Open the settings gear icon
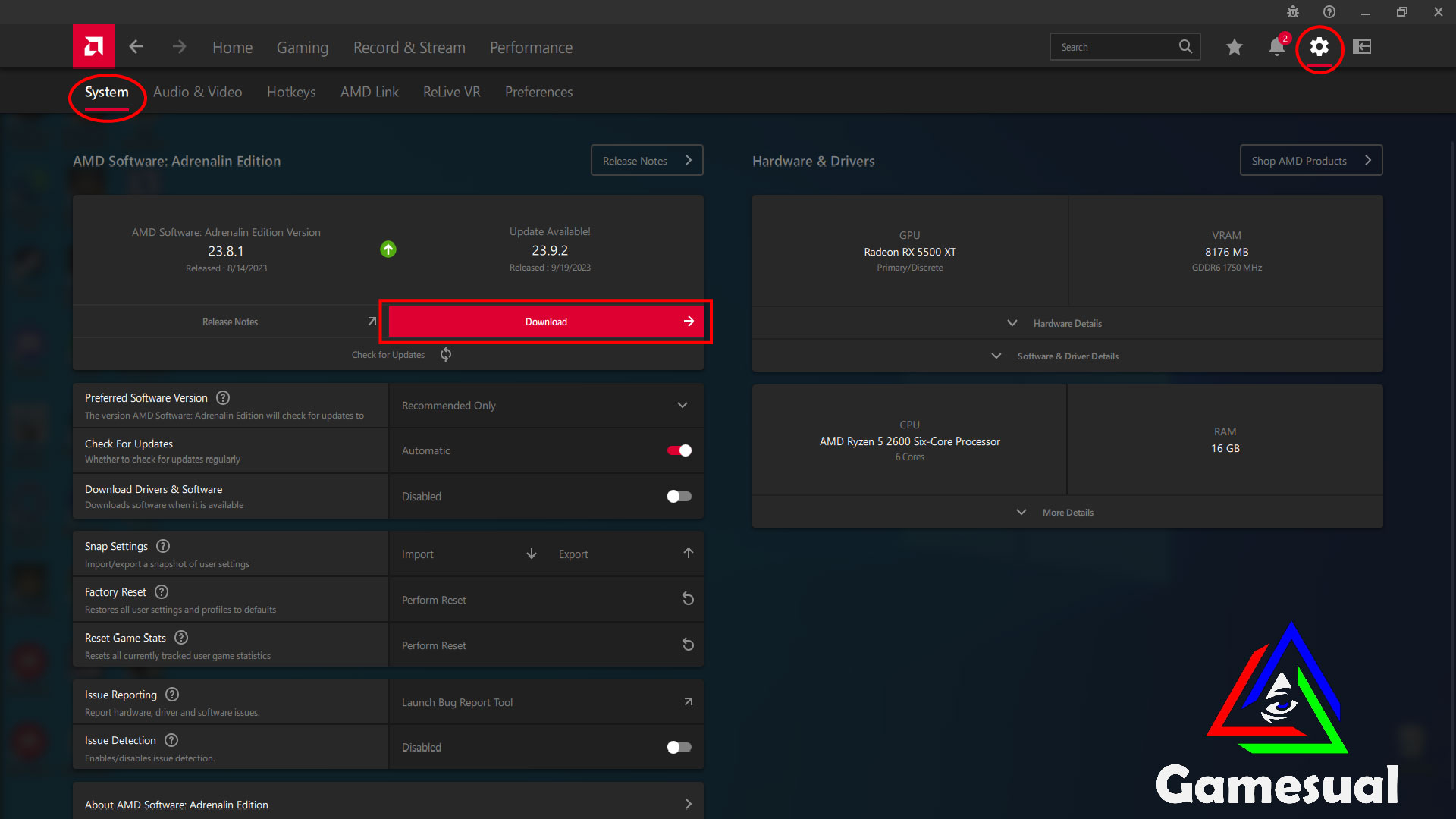 [x=1319, y=47]
